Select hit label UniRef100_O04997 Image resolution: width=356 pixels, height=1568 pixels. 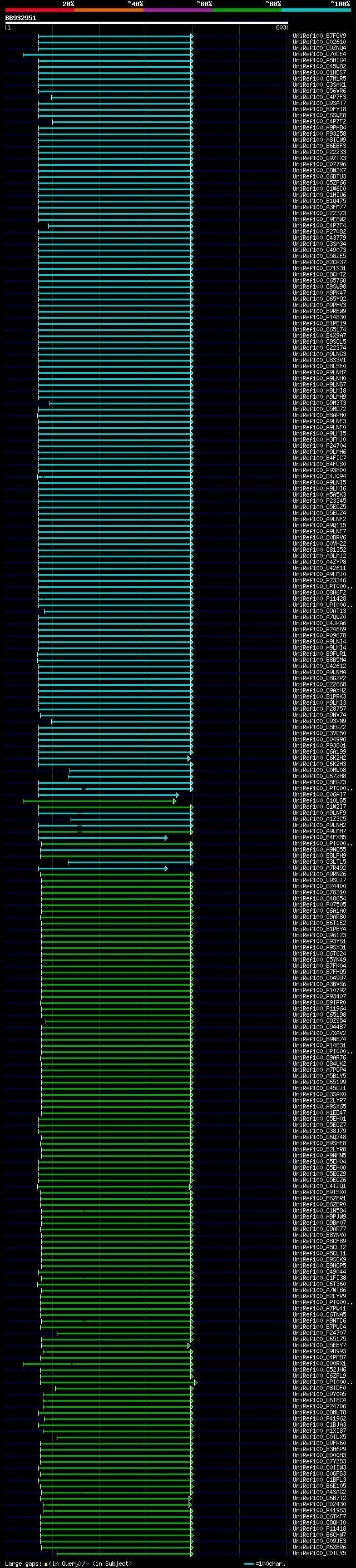tap(319, 978)
